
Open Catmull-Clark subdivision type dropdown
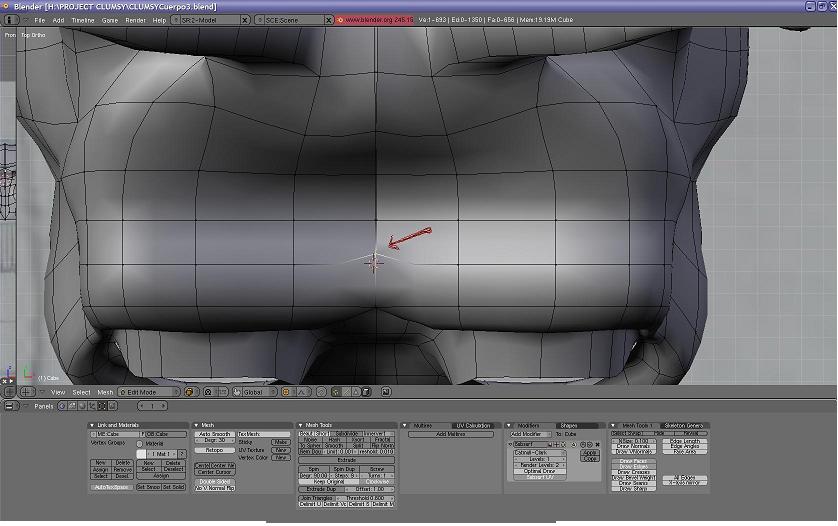540,453
